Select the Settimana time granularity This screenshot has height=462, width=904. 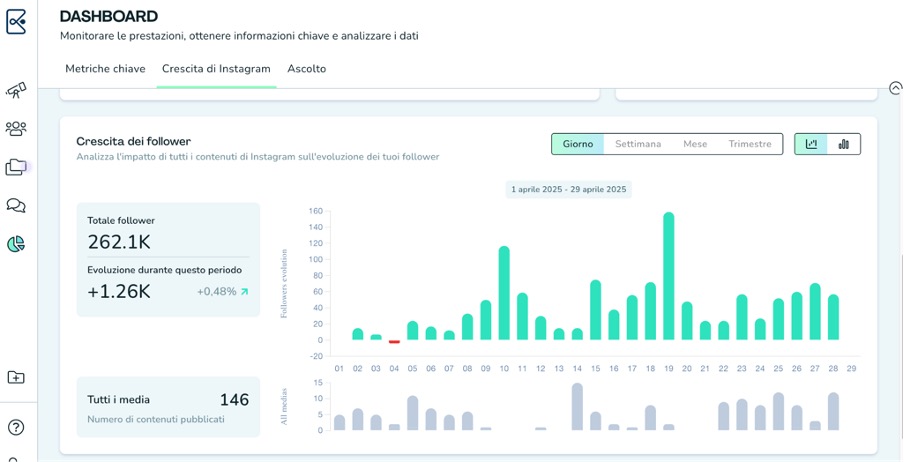point(638,144)
